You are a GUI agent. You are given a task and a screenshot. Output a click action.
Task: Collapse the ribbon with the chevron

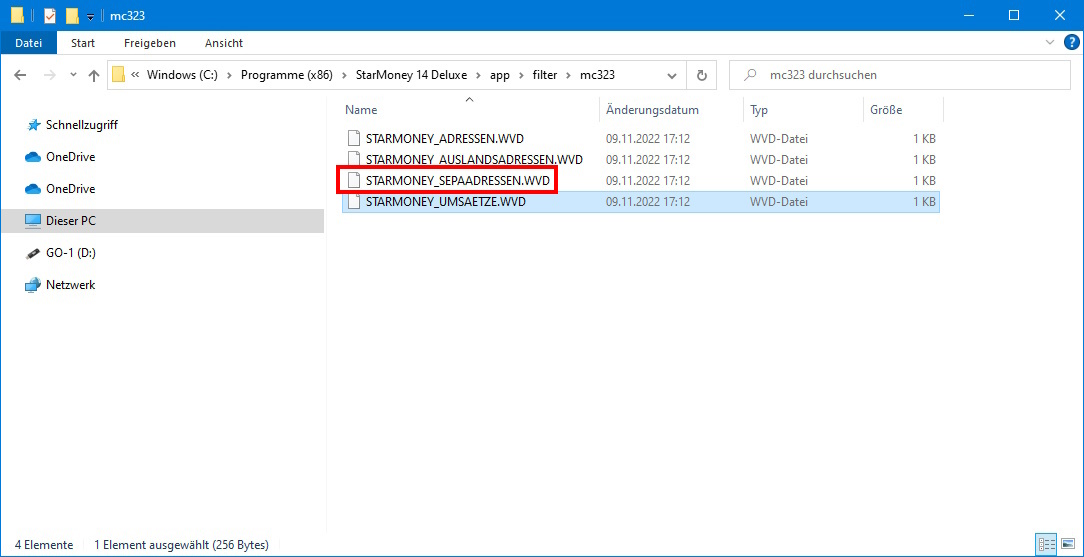coord(1050,42)
